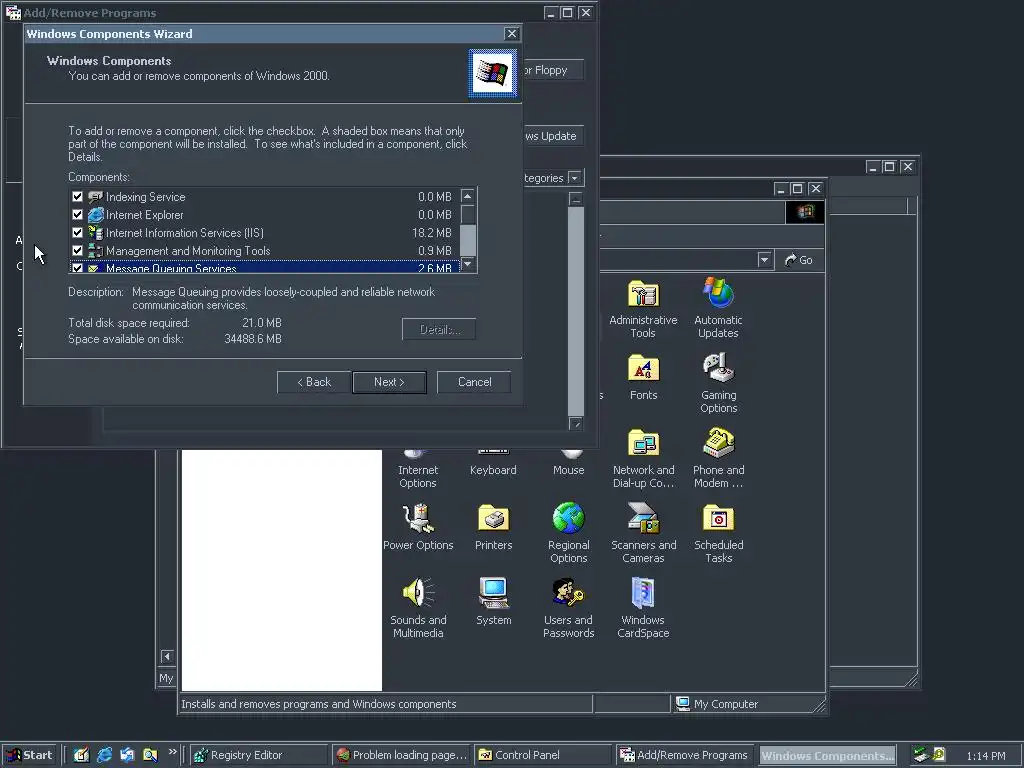Click Add/Remove Programs list scrollbar thumb
Screen dimensions: 1024x768
pos(575,311)
